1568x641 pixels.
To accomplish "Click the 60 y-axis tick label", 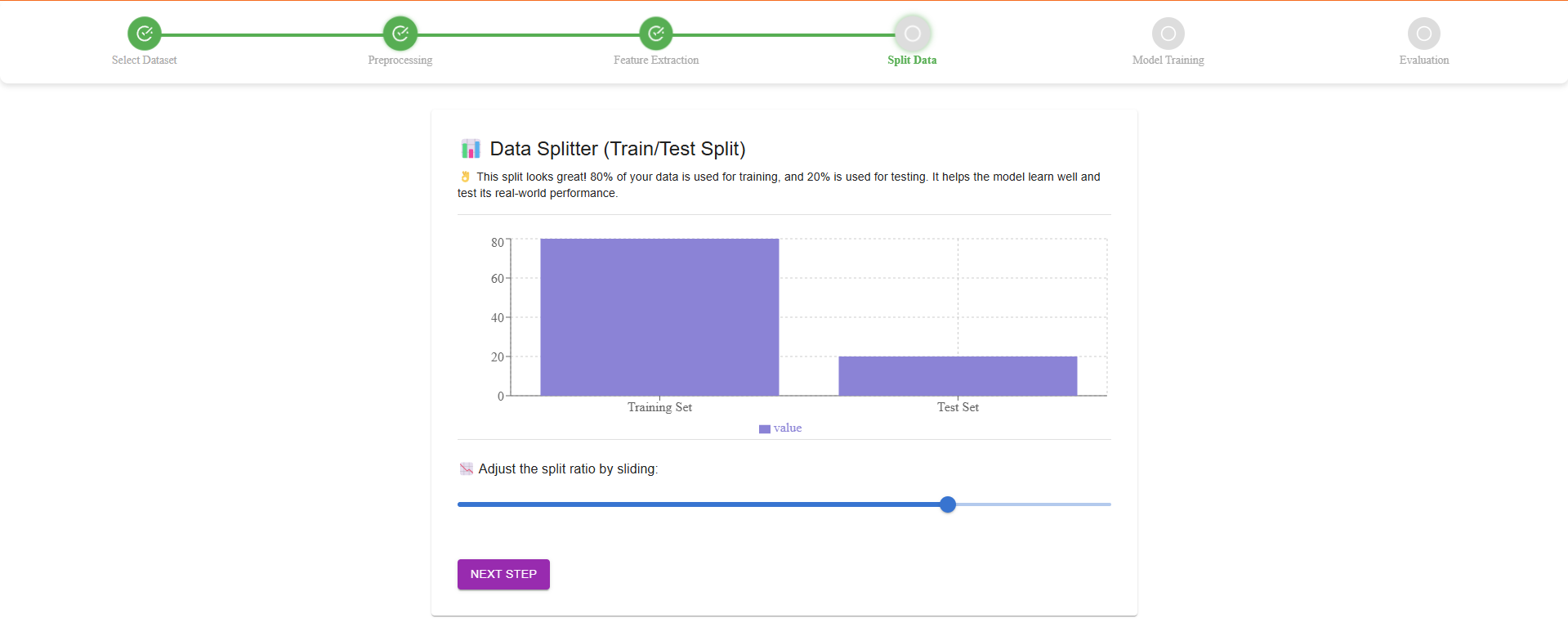I will coord(497,279).
